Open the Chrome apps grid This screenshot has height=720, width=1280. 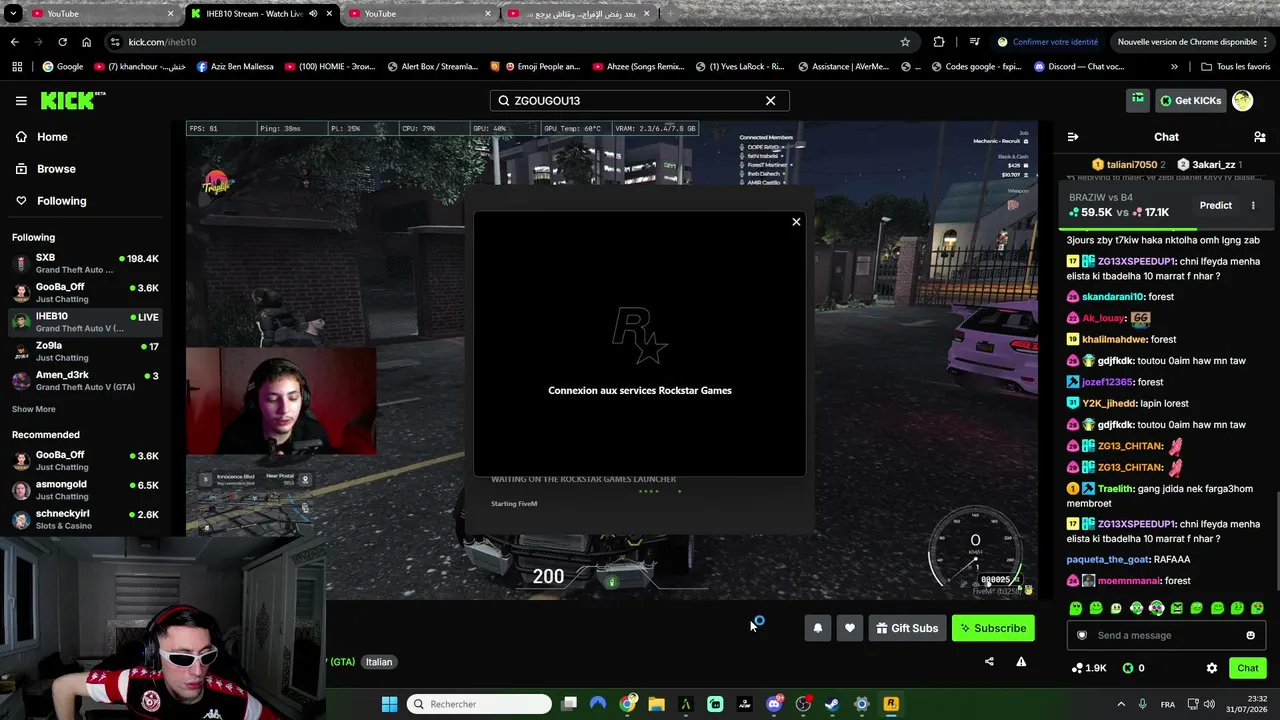point(17,67)
